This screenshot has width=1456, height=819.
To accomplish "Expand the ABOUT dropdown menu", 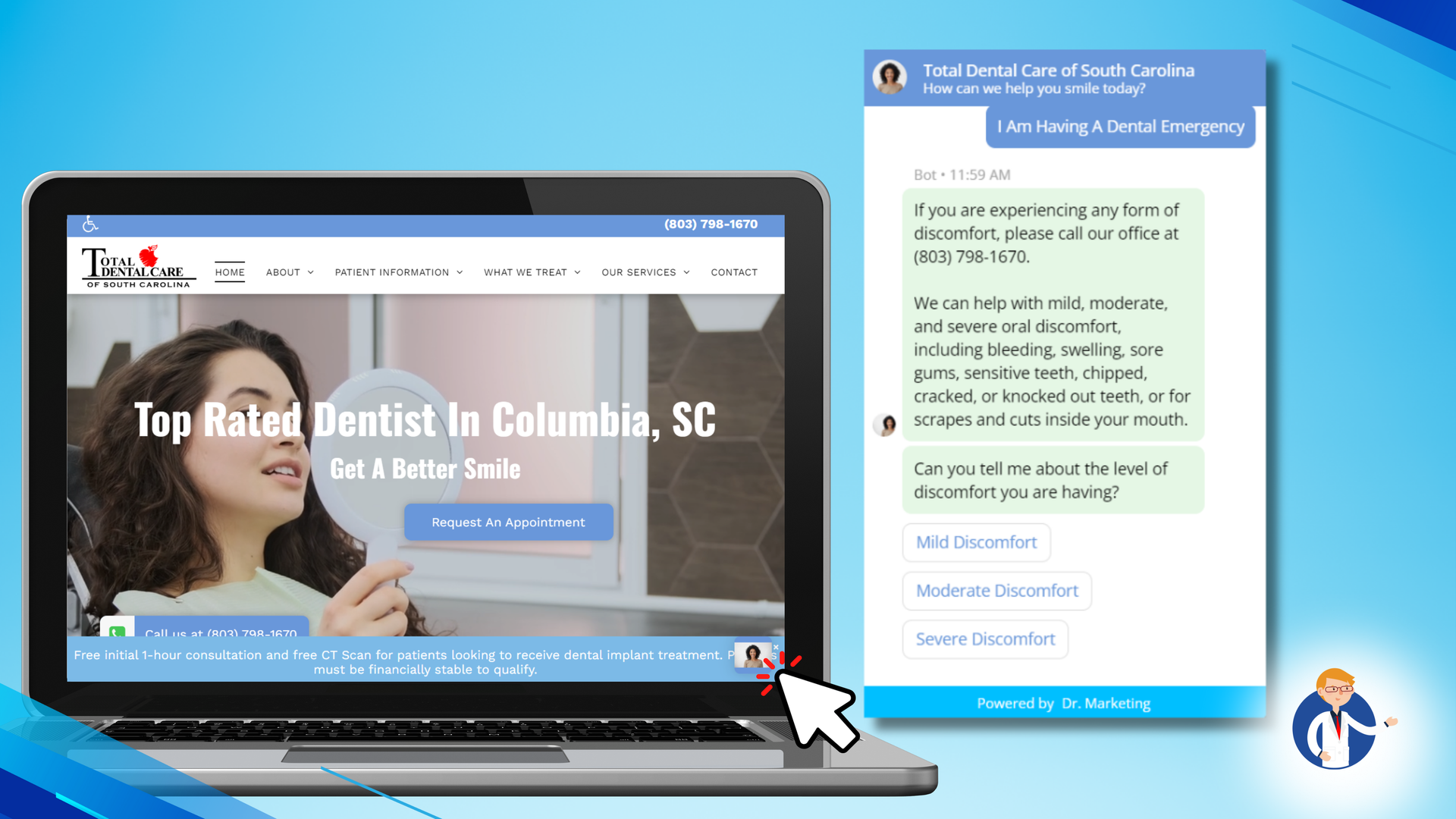I will click(x=290, y=272).
